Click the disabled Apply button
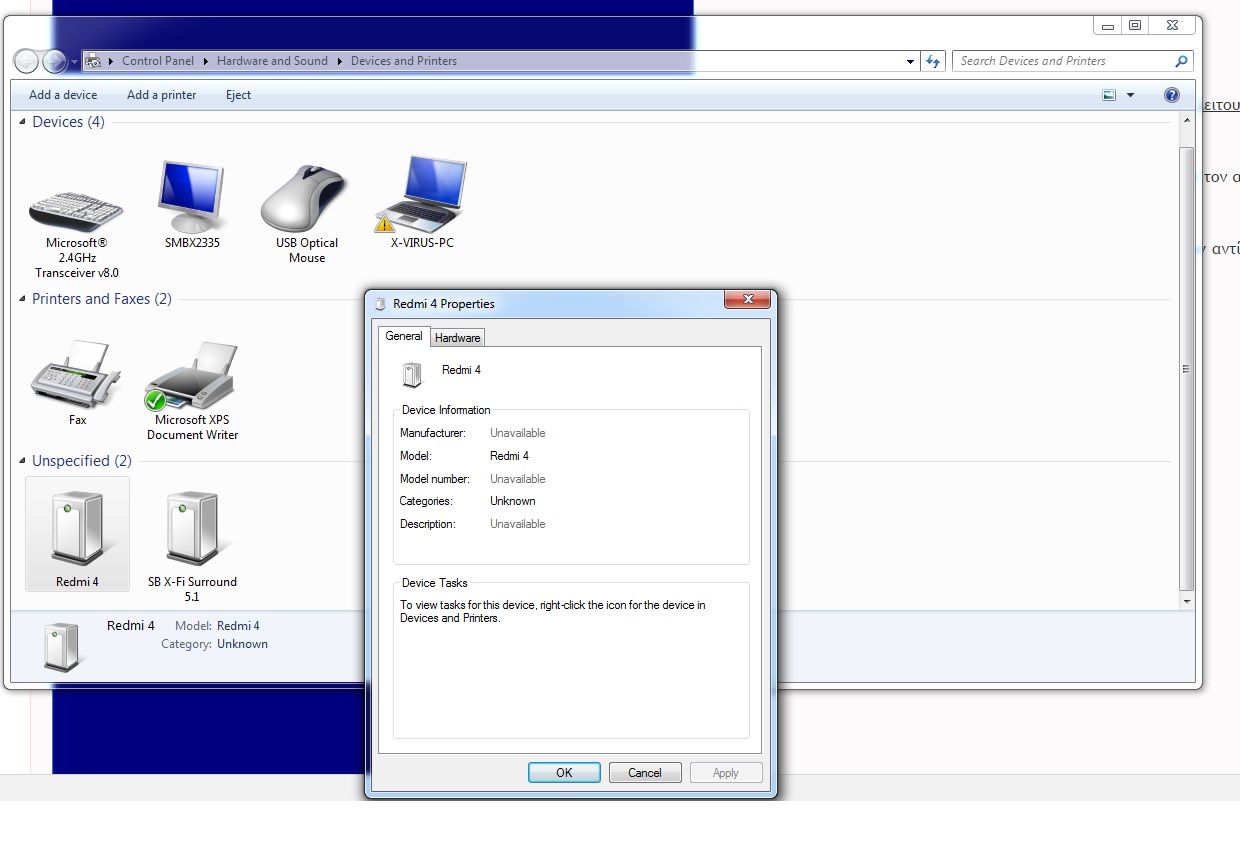Viewport: 1240px width, 868px height. (x=726, y=772)
